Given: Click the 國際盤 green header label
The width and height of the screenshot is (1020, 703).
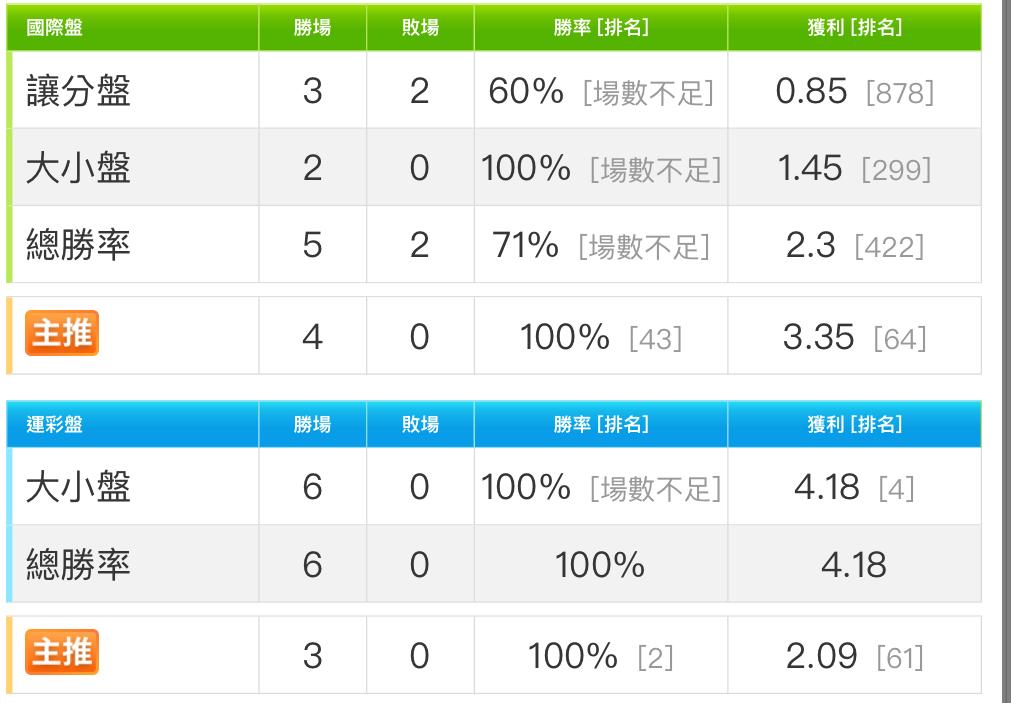Looking at the screenshot, I should (x=54, y=28).
